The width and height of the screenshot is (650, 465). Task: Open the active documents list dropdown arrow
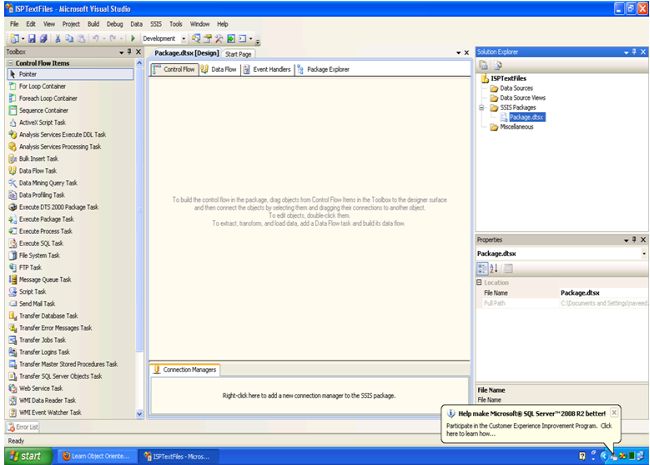458,53
